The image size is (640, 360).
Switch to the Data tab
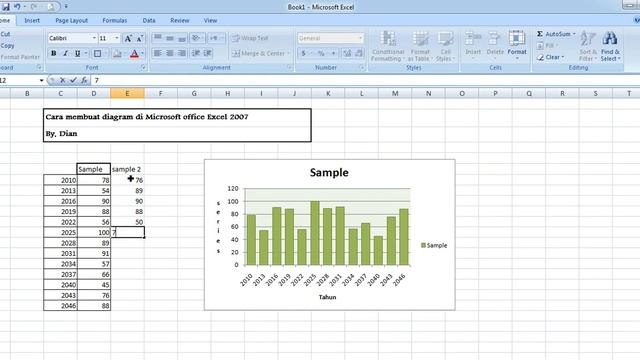pyautogui.click(x=149, y=20)
